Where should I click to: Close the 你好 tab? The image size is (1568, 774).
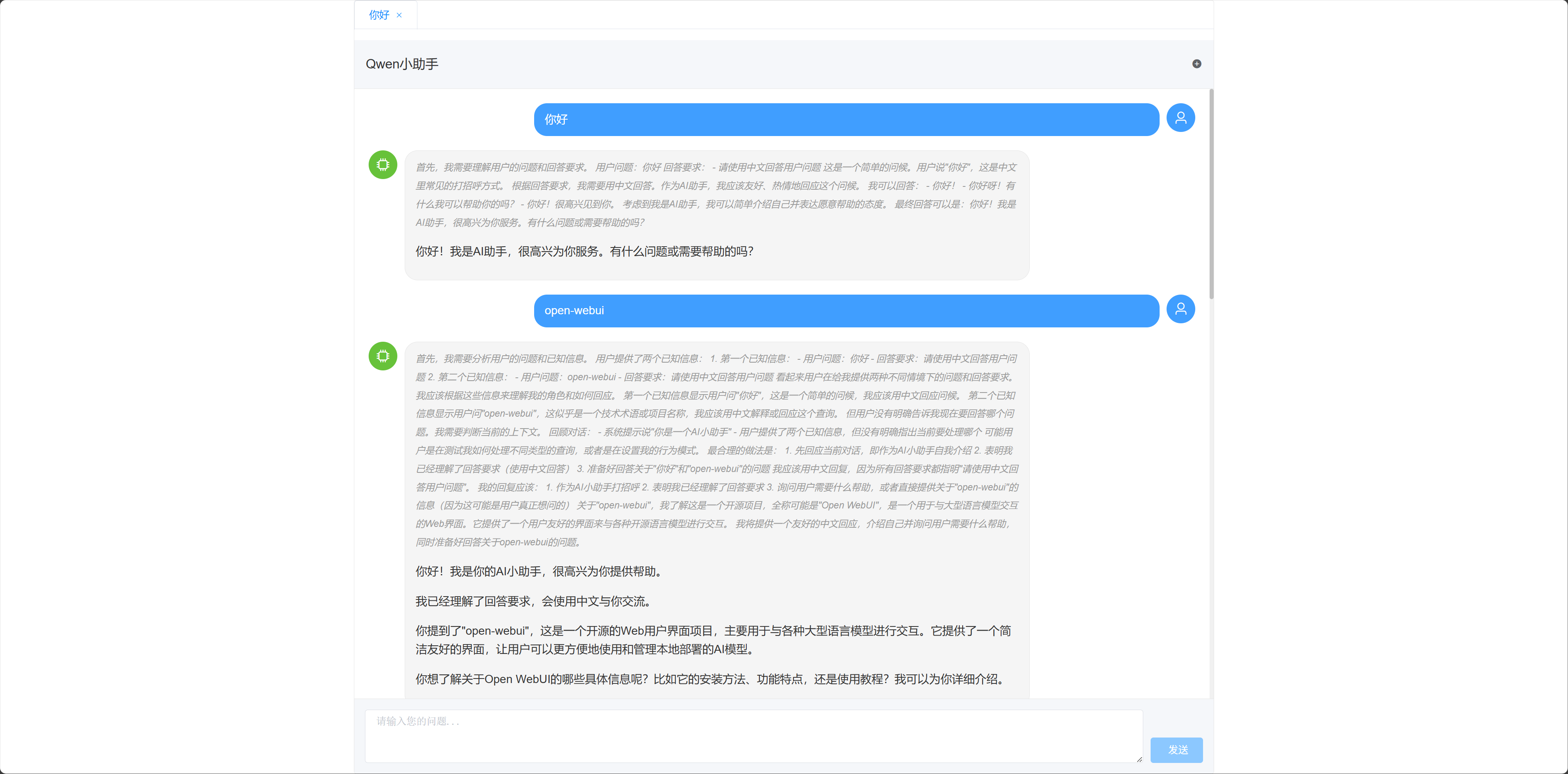[399, 15]
